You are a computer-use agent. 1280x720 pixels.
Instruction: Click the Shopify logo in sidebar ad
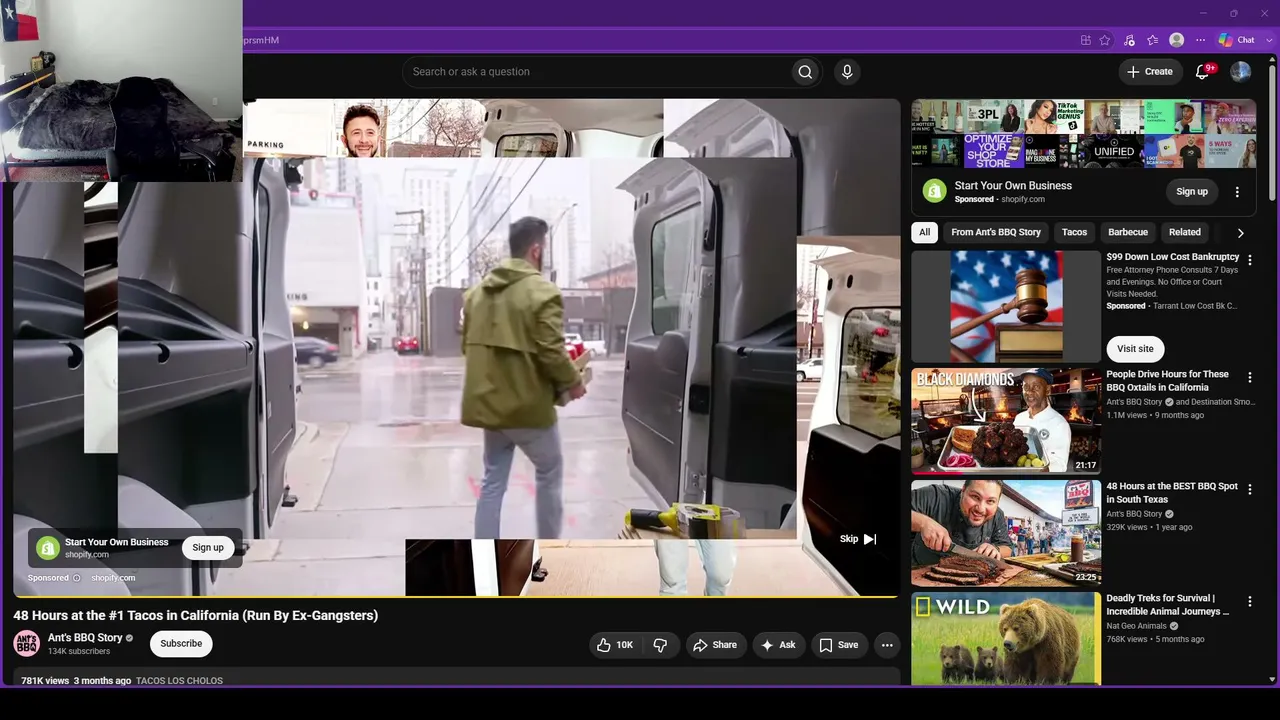coord(934,191)
